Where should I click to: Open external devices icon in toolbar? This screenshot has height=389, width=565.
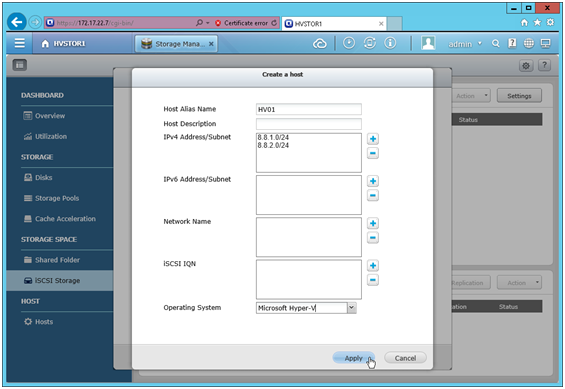pos(369,43)
